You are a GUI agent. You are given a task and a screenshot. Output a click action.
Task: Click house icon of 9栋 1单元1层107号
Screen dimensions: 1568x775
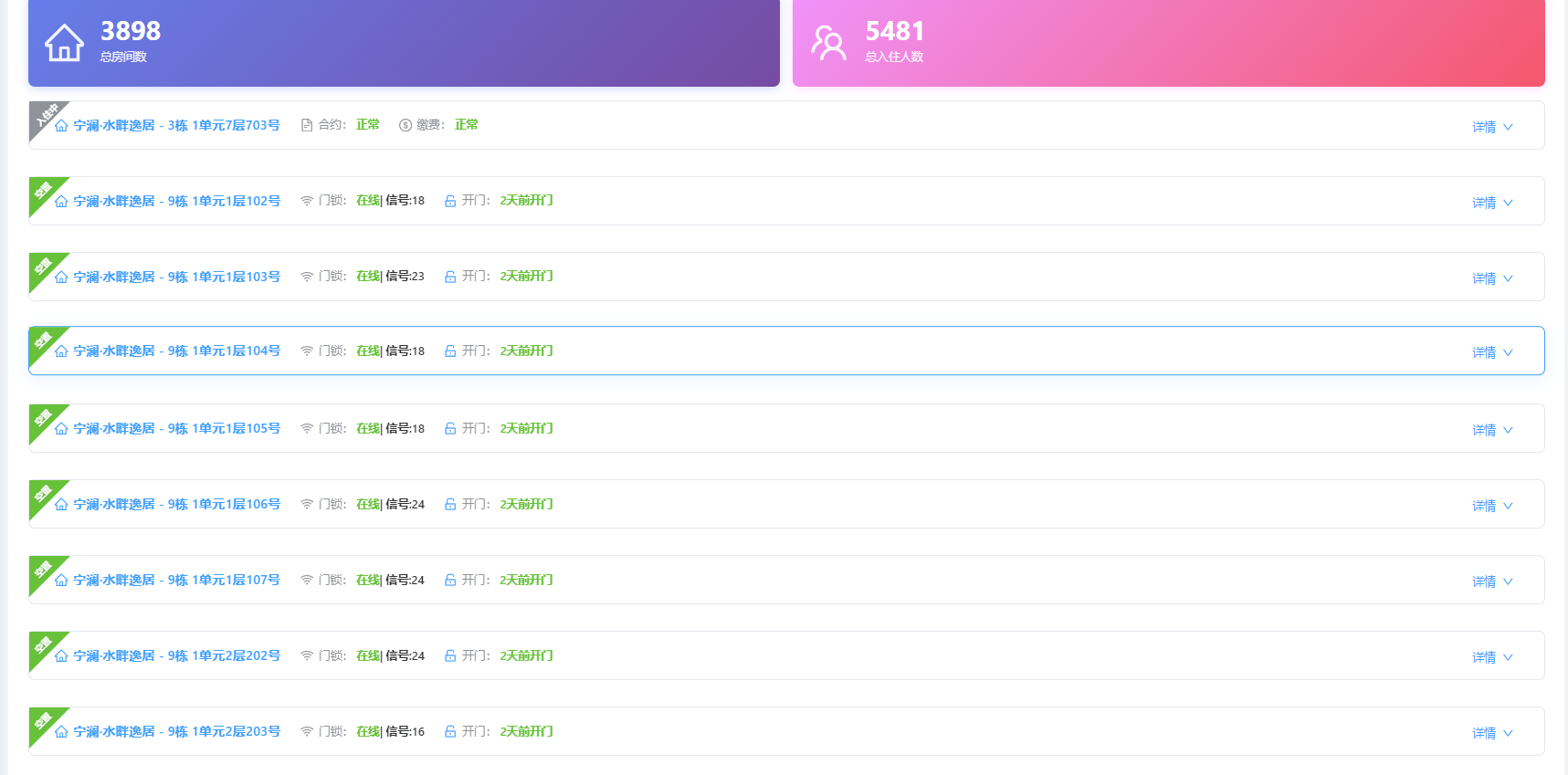pos(61,580)
